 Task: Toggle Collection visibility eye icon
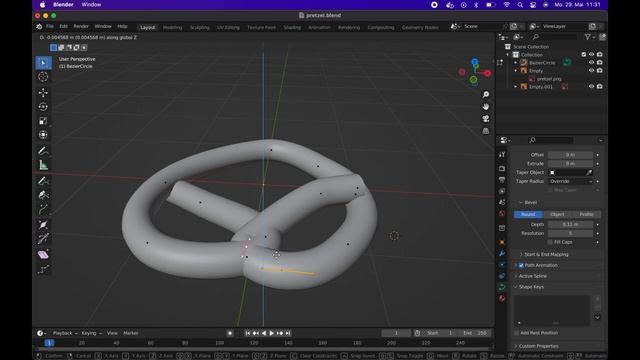591,54
